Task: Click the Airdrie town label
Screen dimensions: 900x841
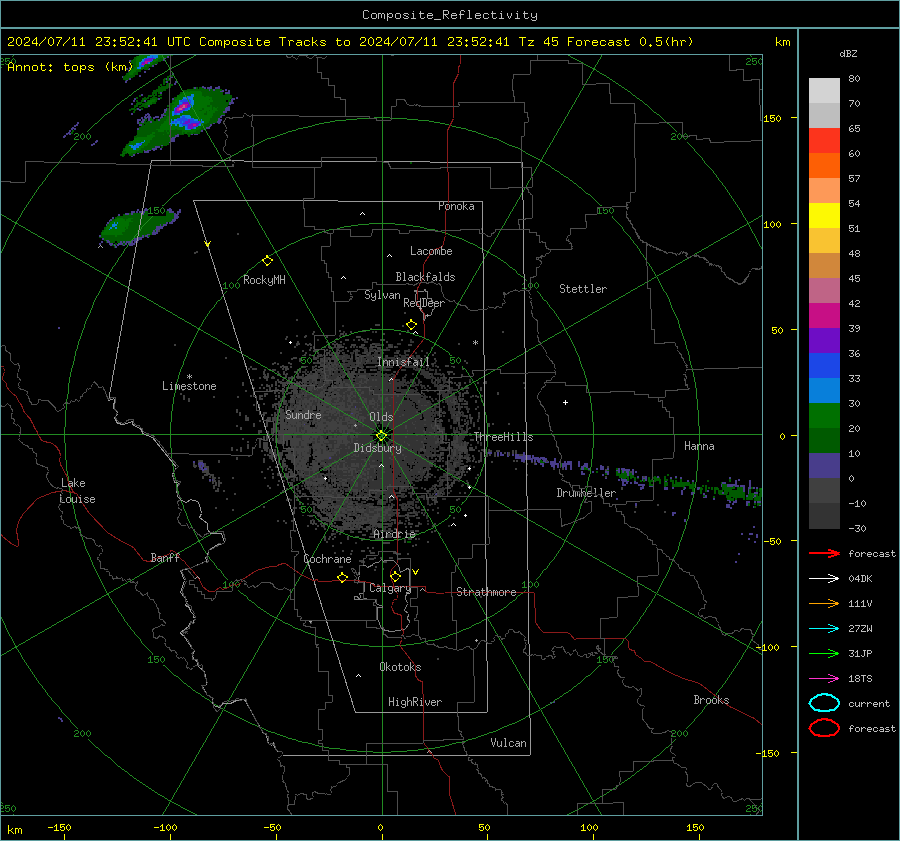Action: point(394,534)
